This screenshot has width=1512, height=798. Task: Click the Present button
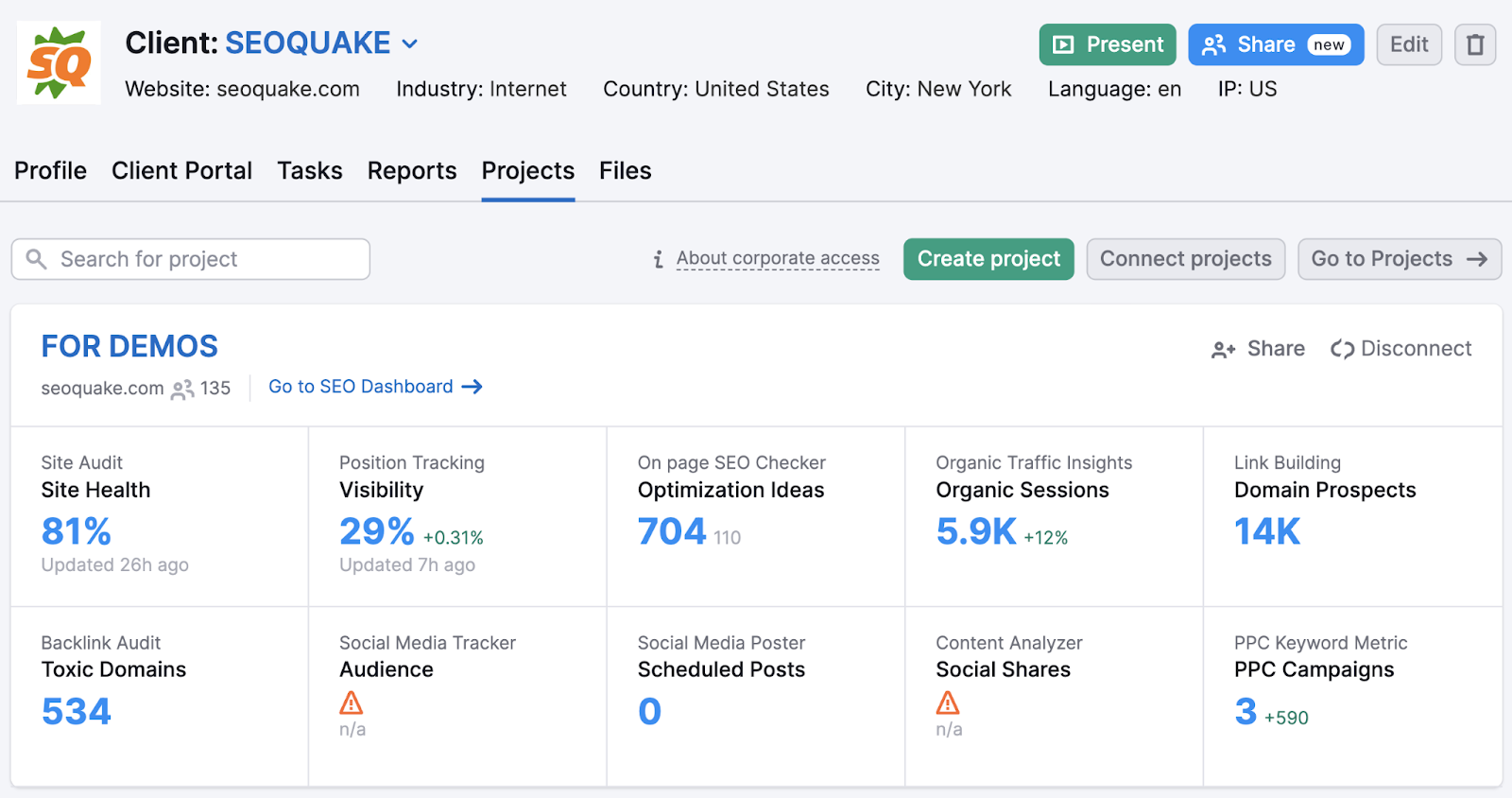(x=1108, y=44)
